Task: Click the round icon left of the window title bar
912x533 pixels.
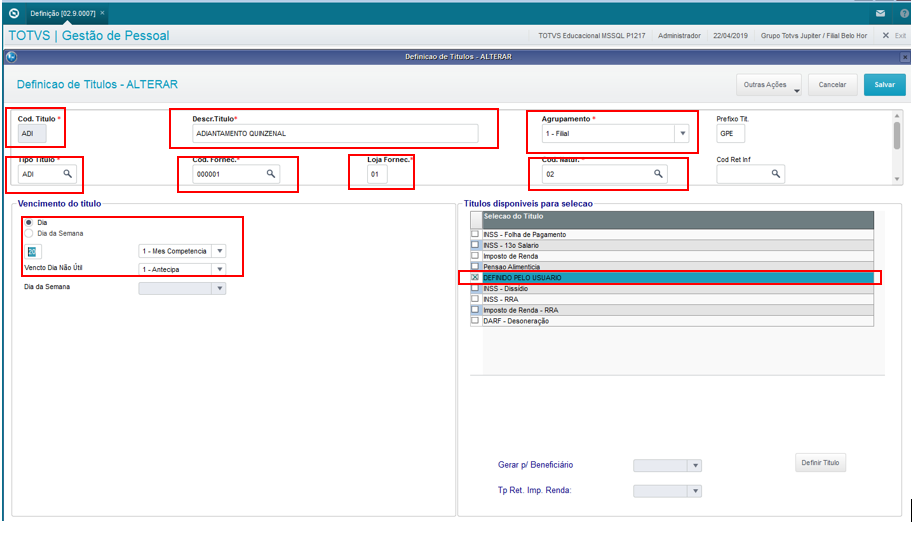Action: click(x=11, y=56)
